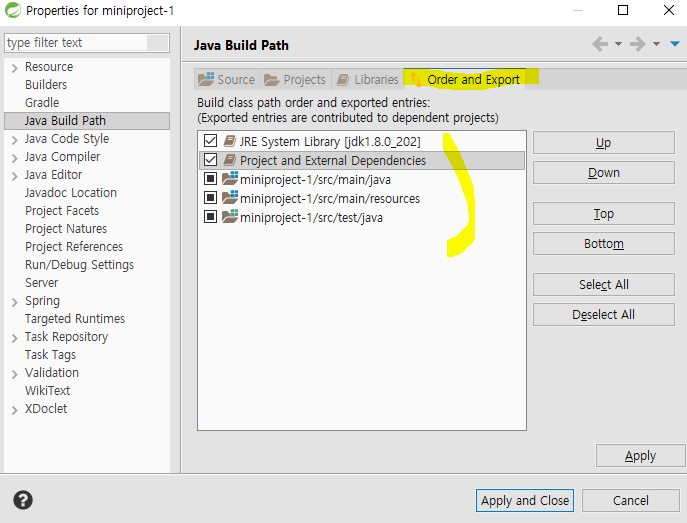Click the Projects tab folder icon
The height and width of the screenshot is (523, 687).
272,80
